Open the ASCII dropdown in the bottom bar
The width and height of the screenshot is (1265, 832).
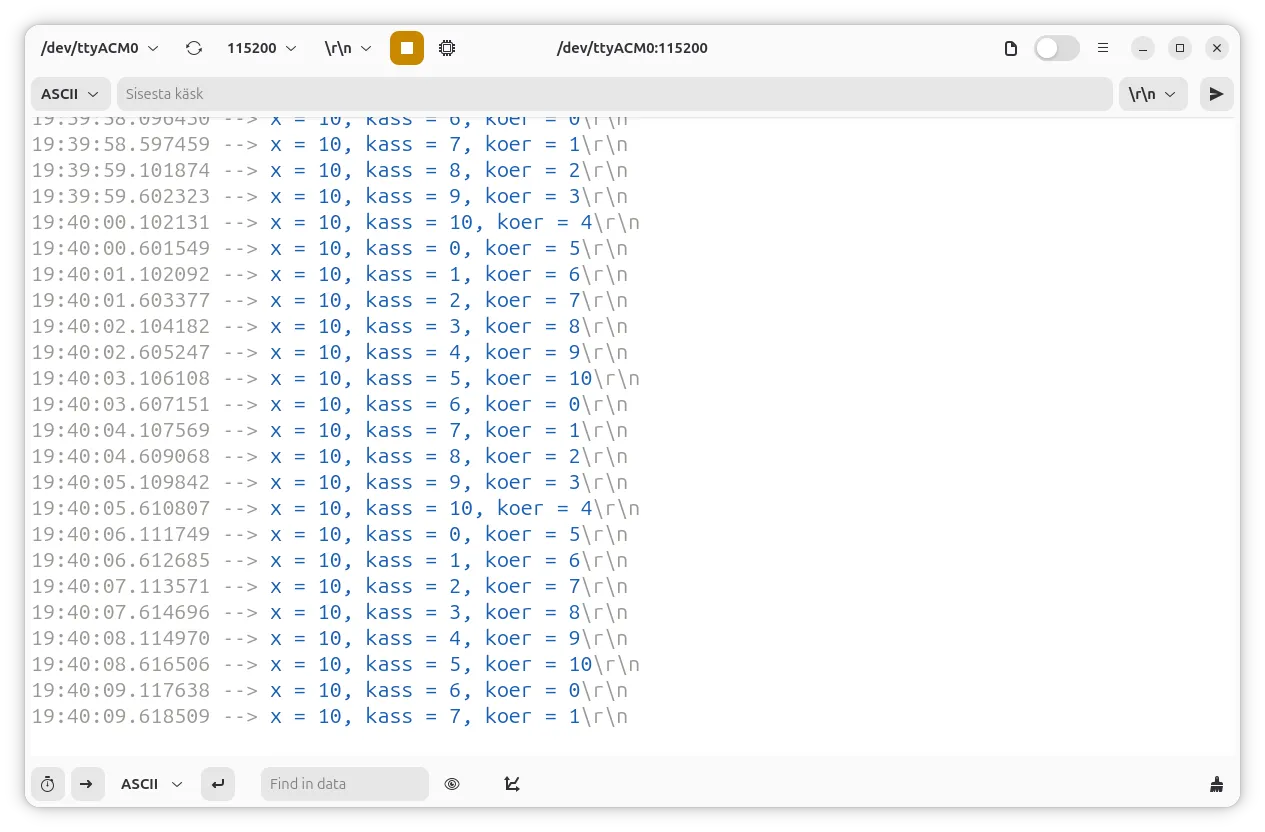tap(152, 784)
